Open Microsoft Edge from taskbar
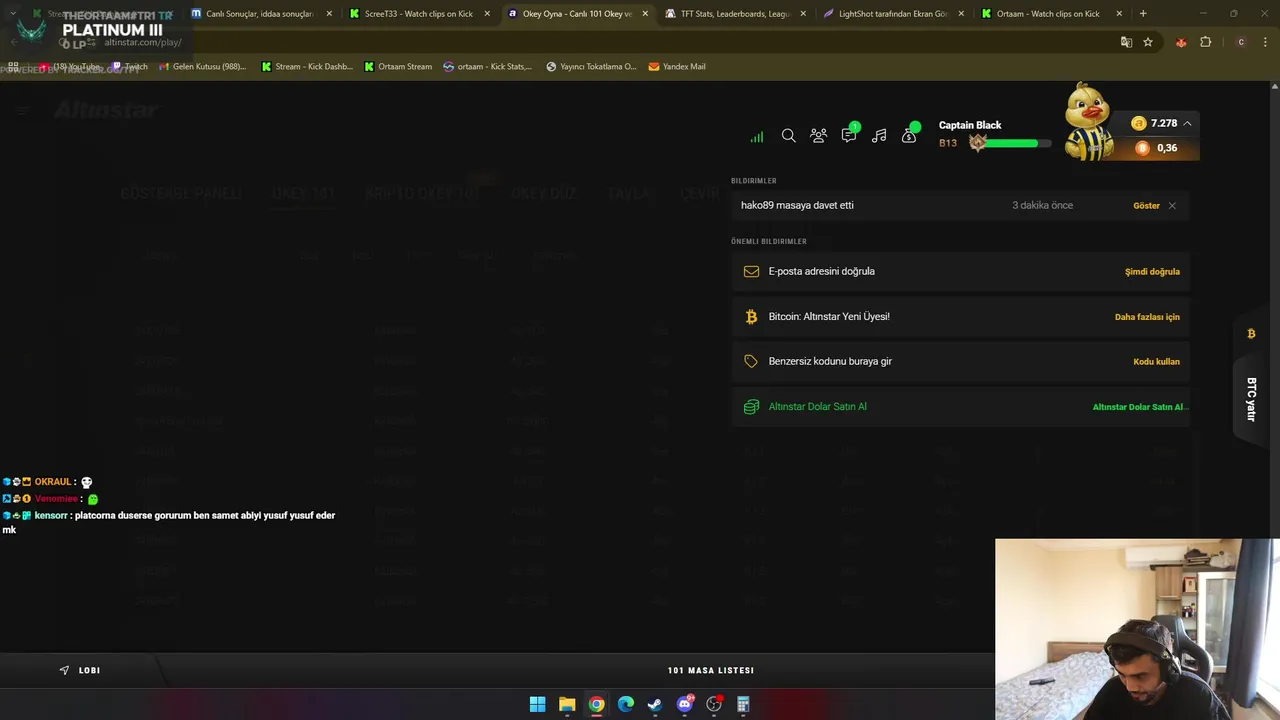 [x=626, y=704]
